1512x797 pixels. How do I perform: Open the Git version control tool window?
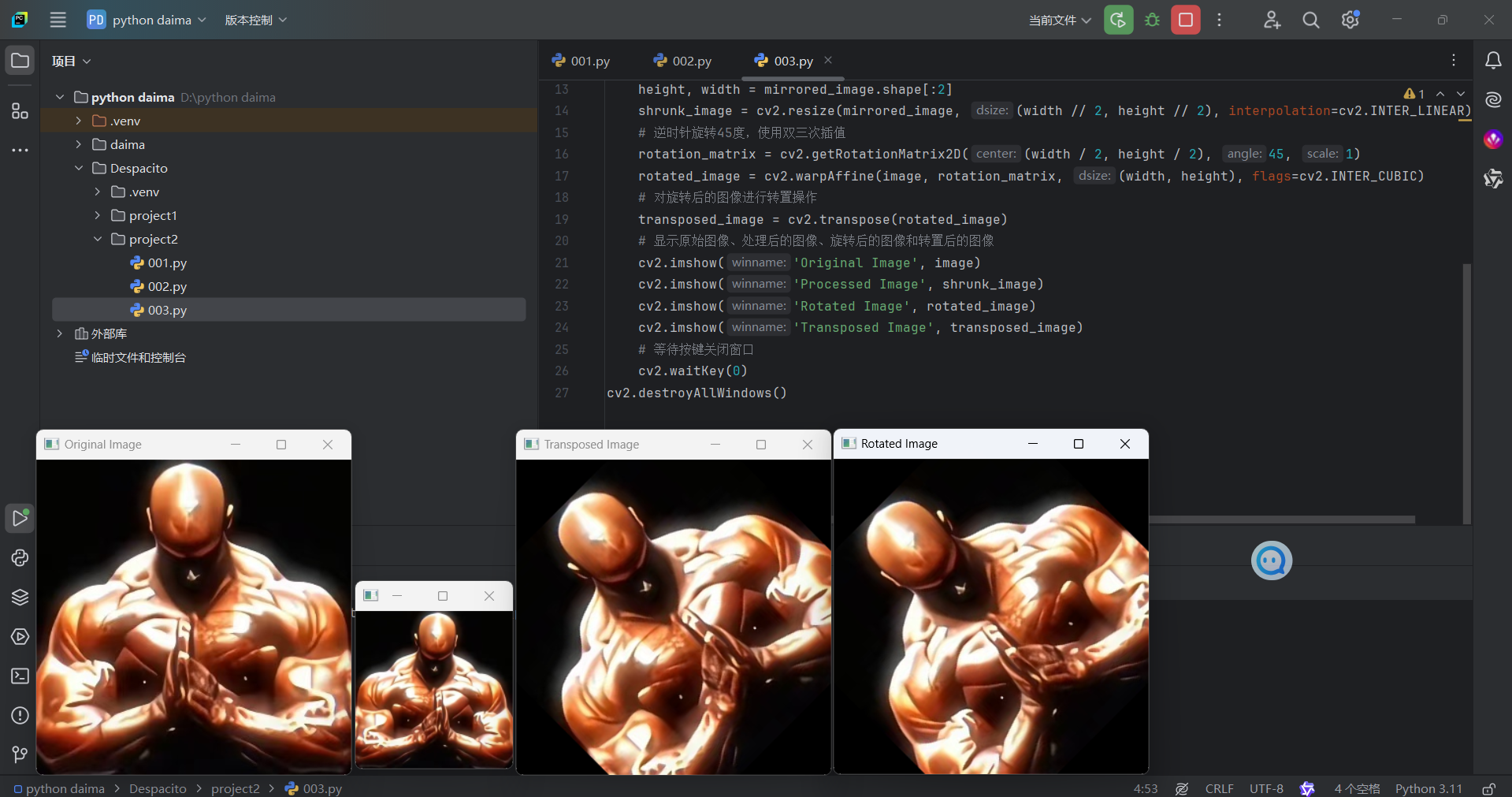[x=20, y=754]
